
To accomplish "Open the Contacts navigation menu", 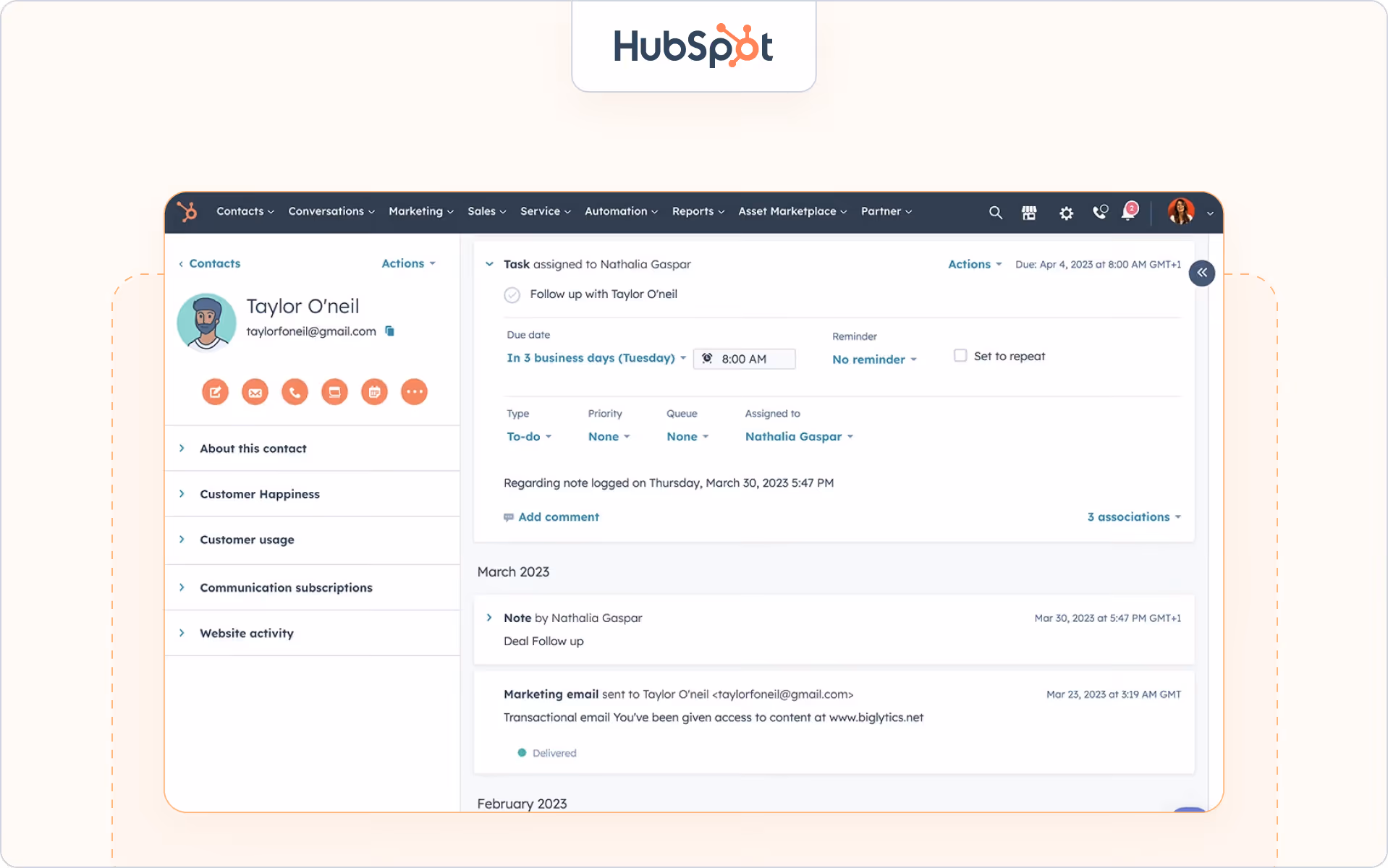I will tap(245, 211).
